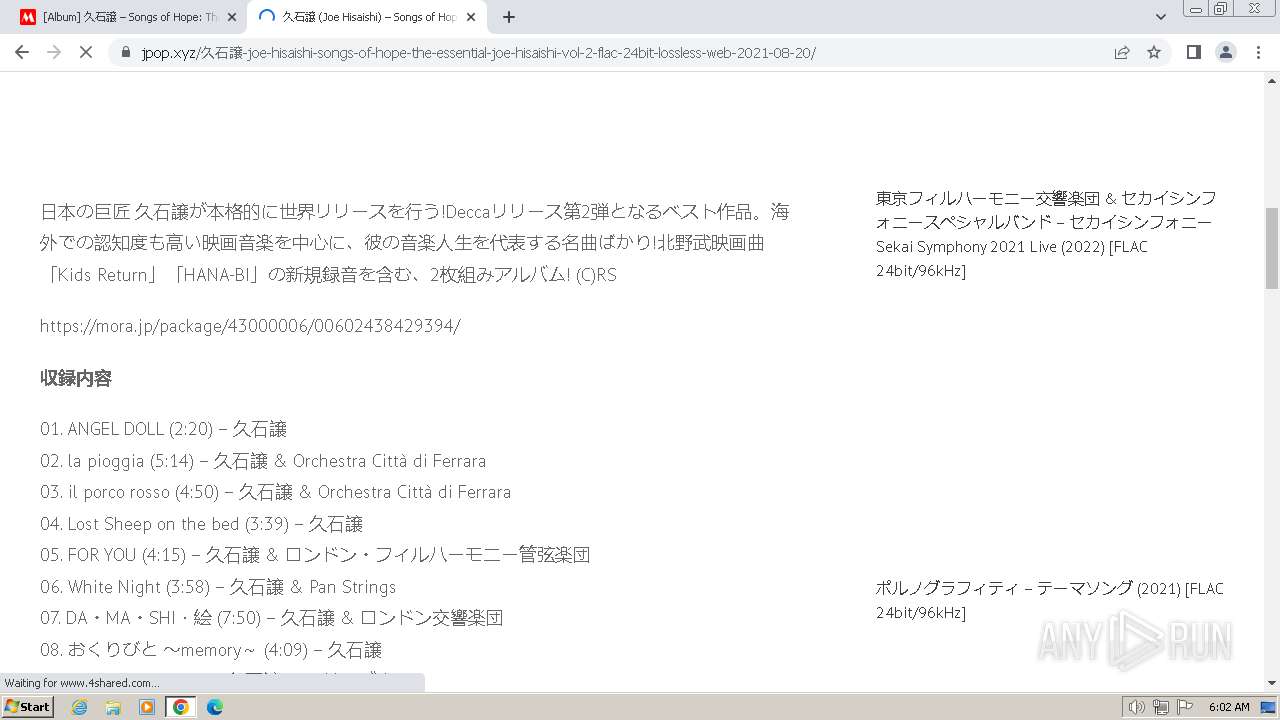The height and width of the screenshot is (720, 1280).
Task: Close the 久石譲 (Joe Hisaishi) tab
Action: coord(471,17)
